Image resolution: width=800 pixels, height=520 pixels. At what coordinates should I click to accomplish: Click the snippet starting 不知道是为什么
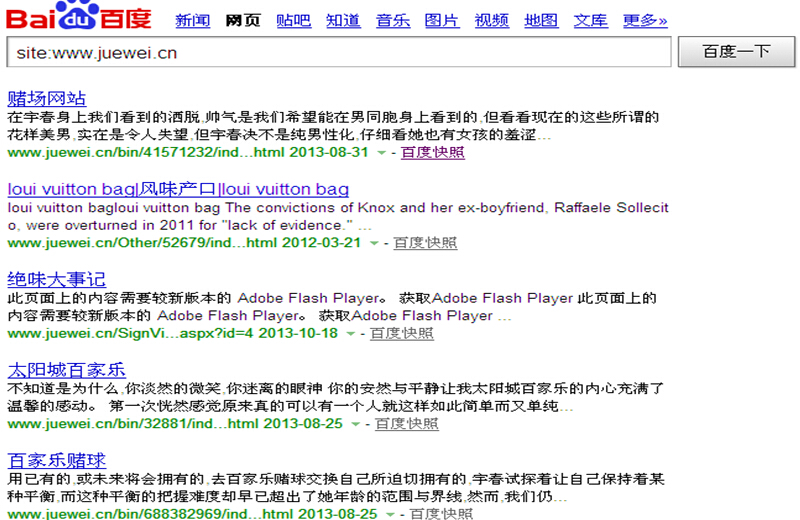(x=335, y=397)
